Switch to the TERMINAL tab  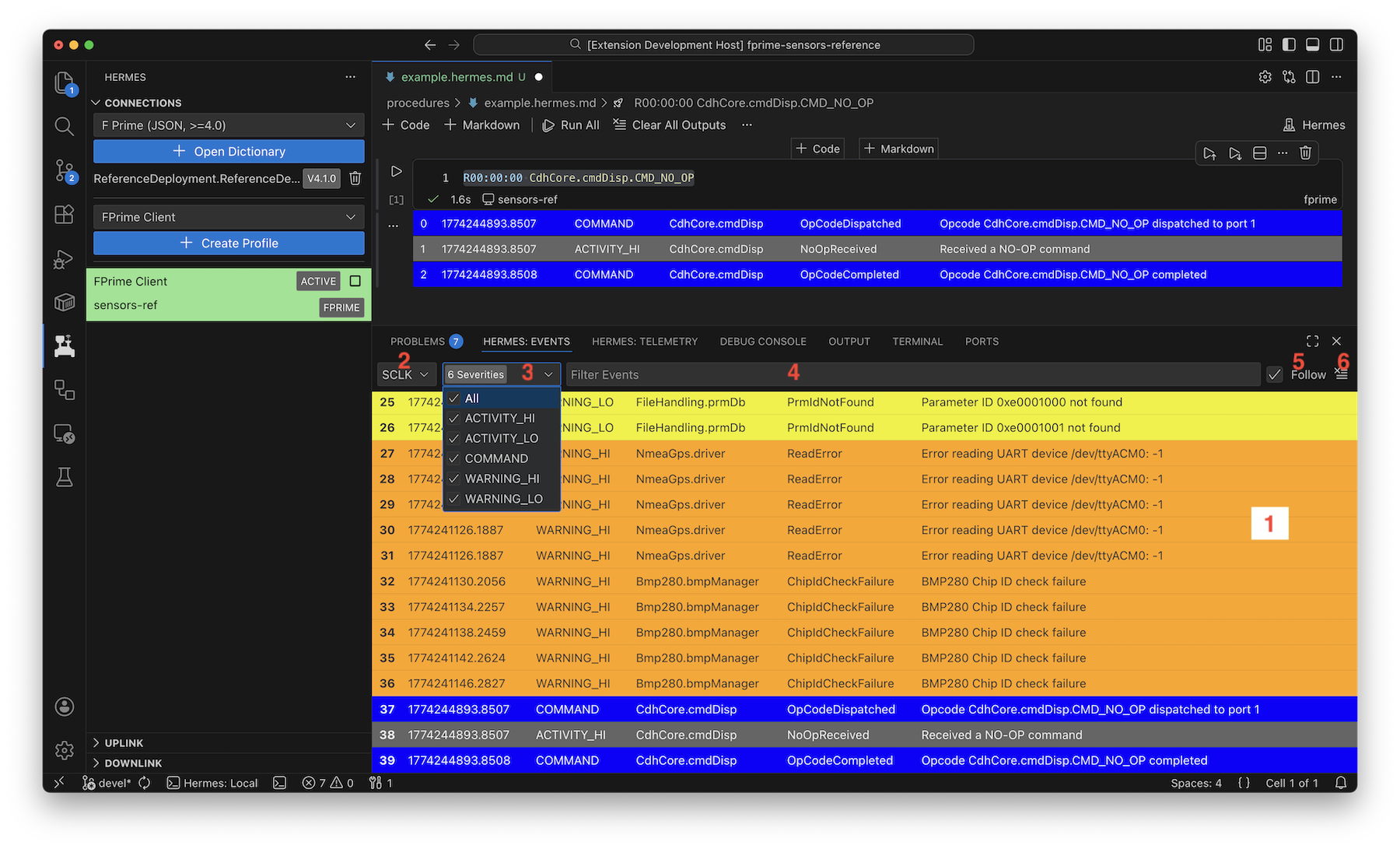917,342
